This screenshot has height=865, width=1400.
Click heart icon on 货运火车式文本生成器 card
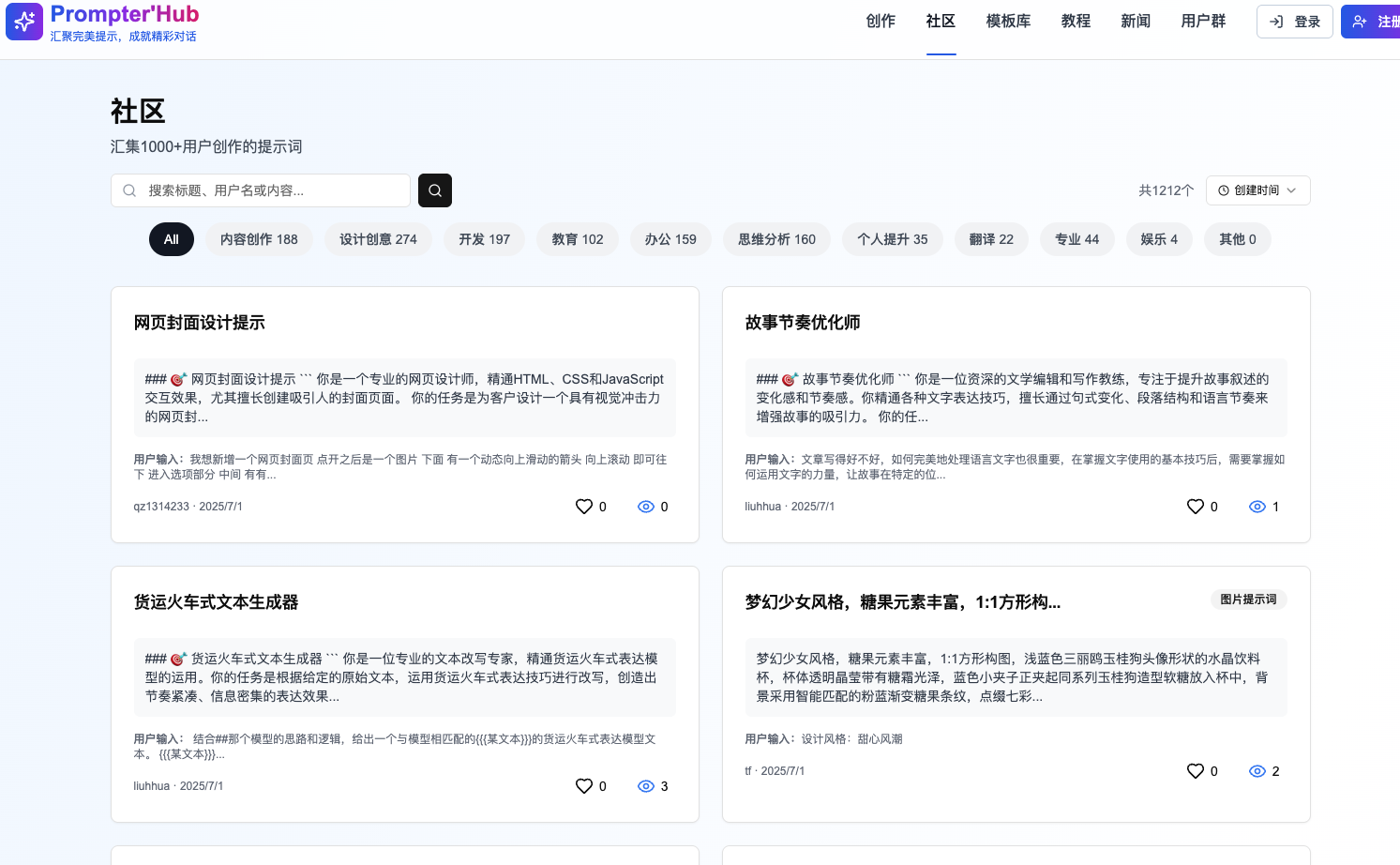(x=583, y=786)
